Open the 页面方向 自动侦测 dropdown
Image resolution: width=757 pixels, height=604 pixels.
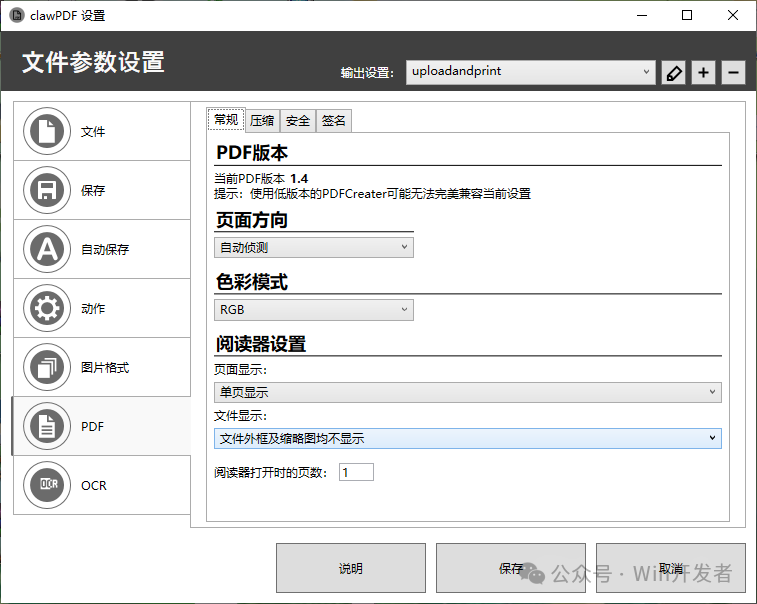click(313, 247)
